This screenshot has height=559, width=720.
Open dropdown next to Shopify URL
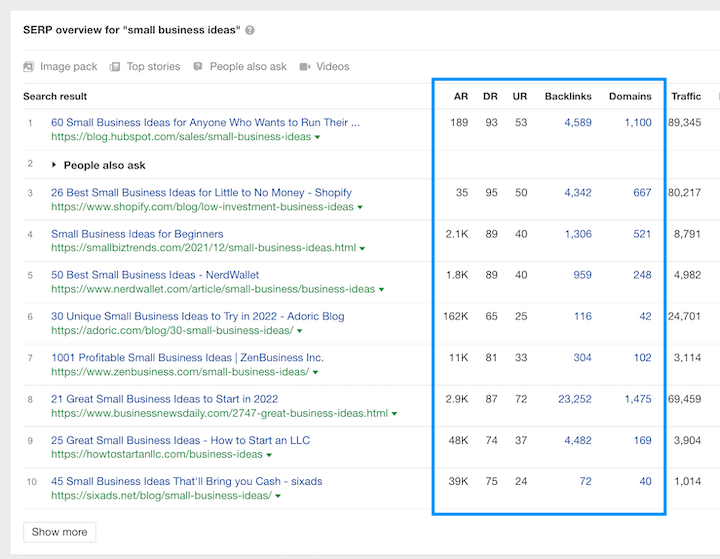tap(359, 208)
